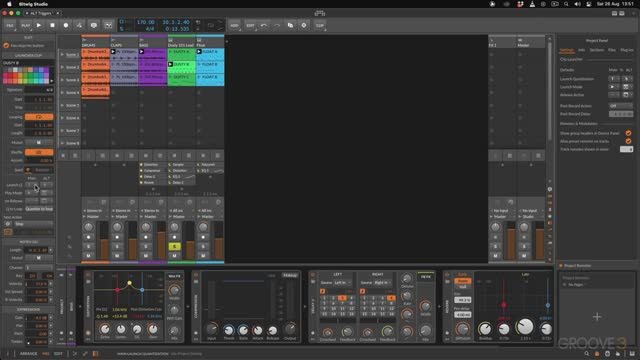Image resolution: width=640 pixels, height=360 pixels.
Task: Toggle the automation write icon in transport
Action: 79,25
